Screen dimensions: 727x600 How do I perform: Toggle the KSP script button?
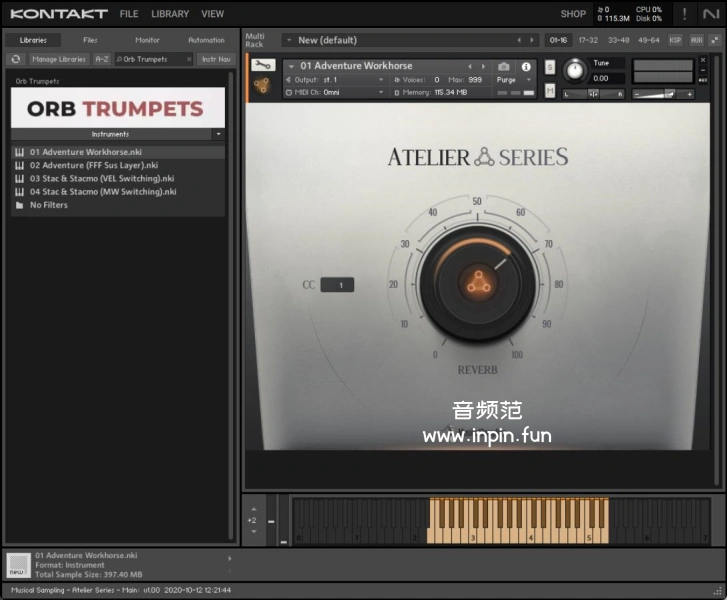(x=675, y=40)
